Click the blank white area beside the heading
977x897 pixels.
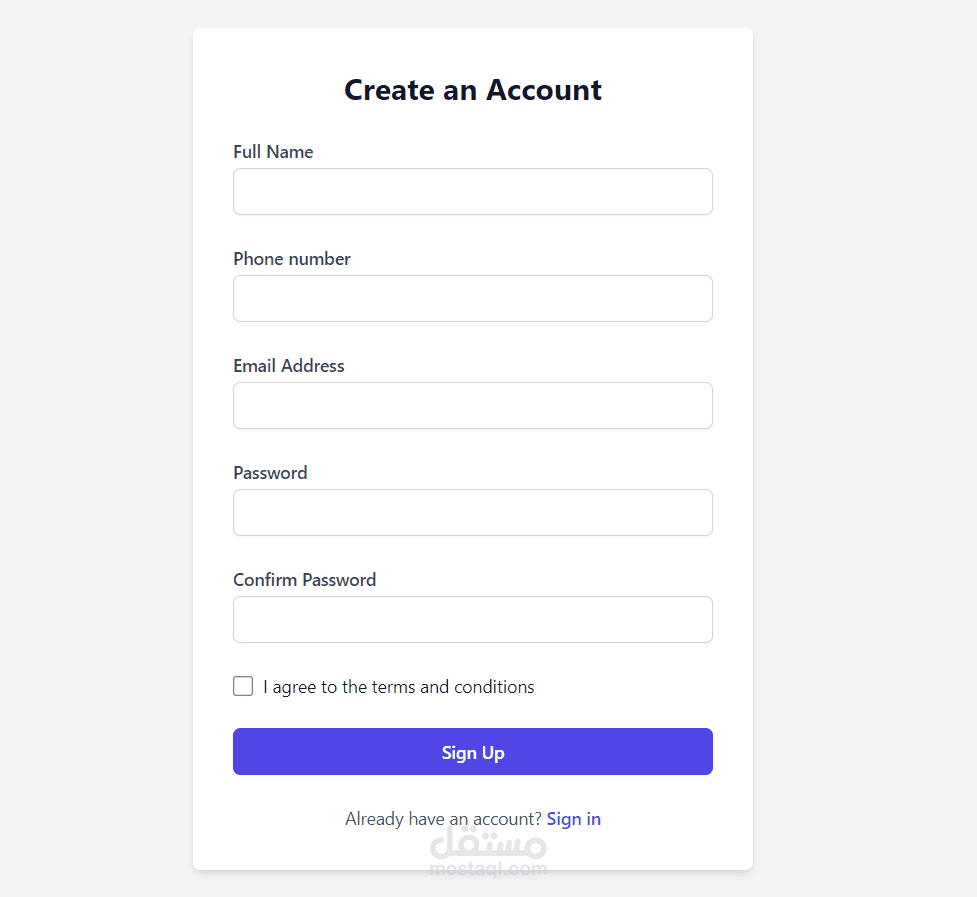(x=680, y=90)
